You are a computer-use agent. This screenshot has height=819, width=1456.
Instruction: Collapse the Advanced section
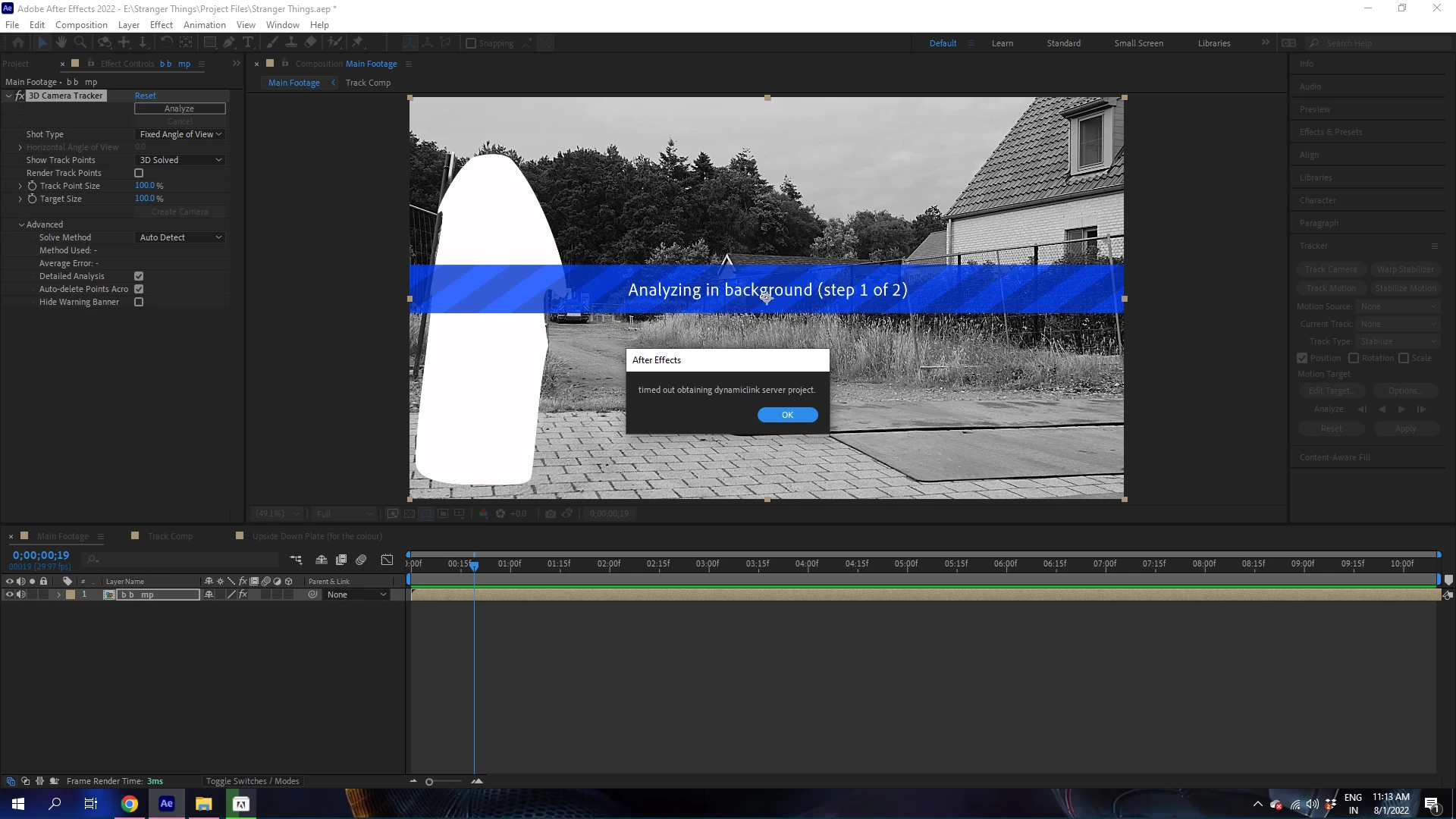coord(21,224)
